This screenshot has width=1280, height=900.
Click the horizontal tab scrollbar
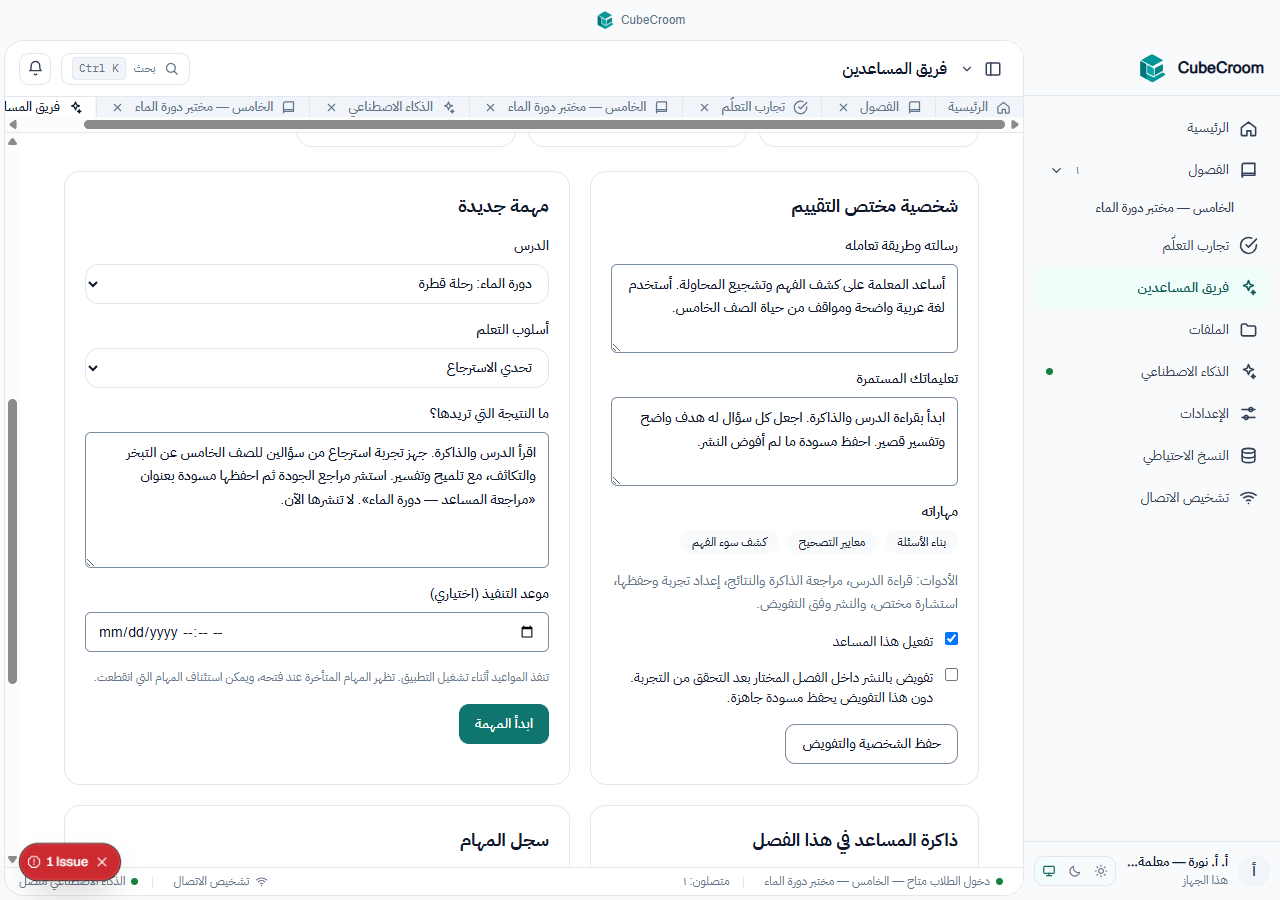click(x=544, y=125)
